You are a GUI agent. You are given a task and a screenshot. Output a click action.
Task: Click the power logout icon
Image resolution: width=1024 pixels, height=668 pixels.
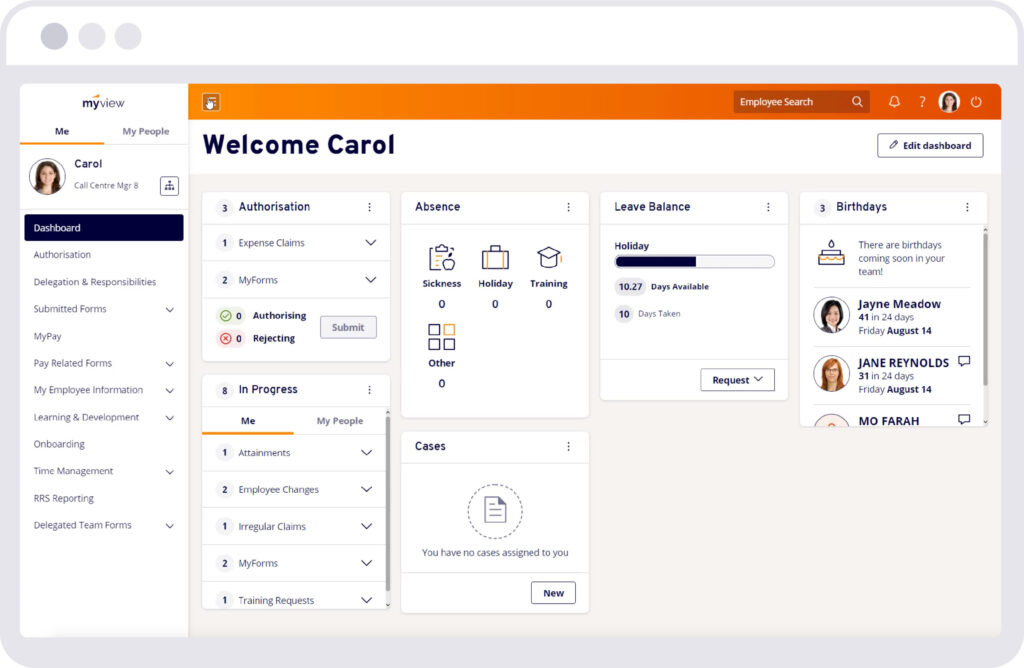pyautogui.click(x=977, y=102)
